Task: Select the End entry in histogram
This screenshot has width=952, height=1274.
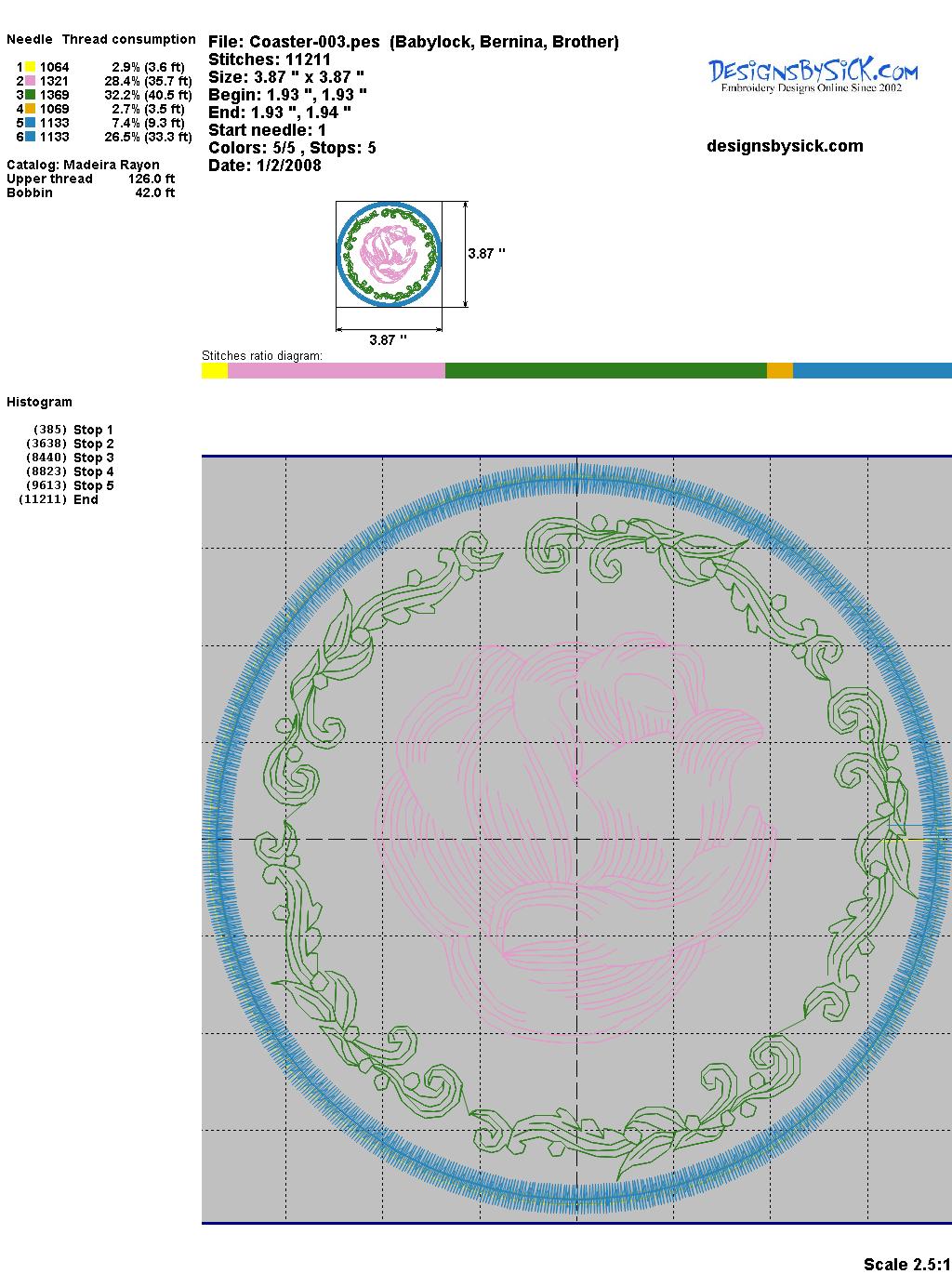Action: 86,499
